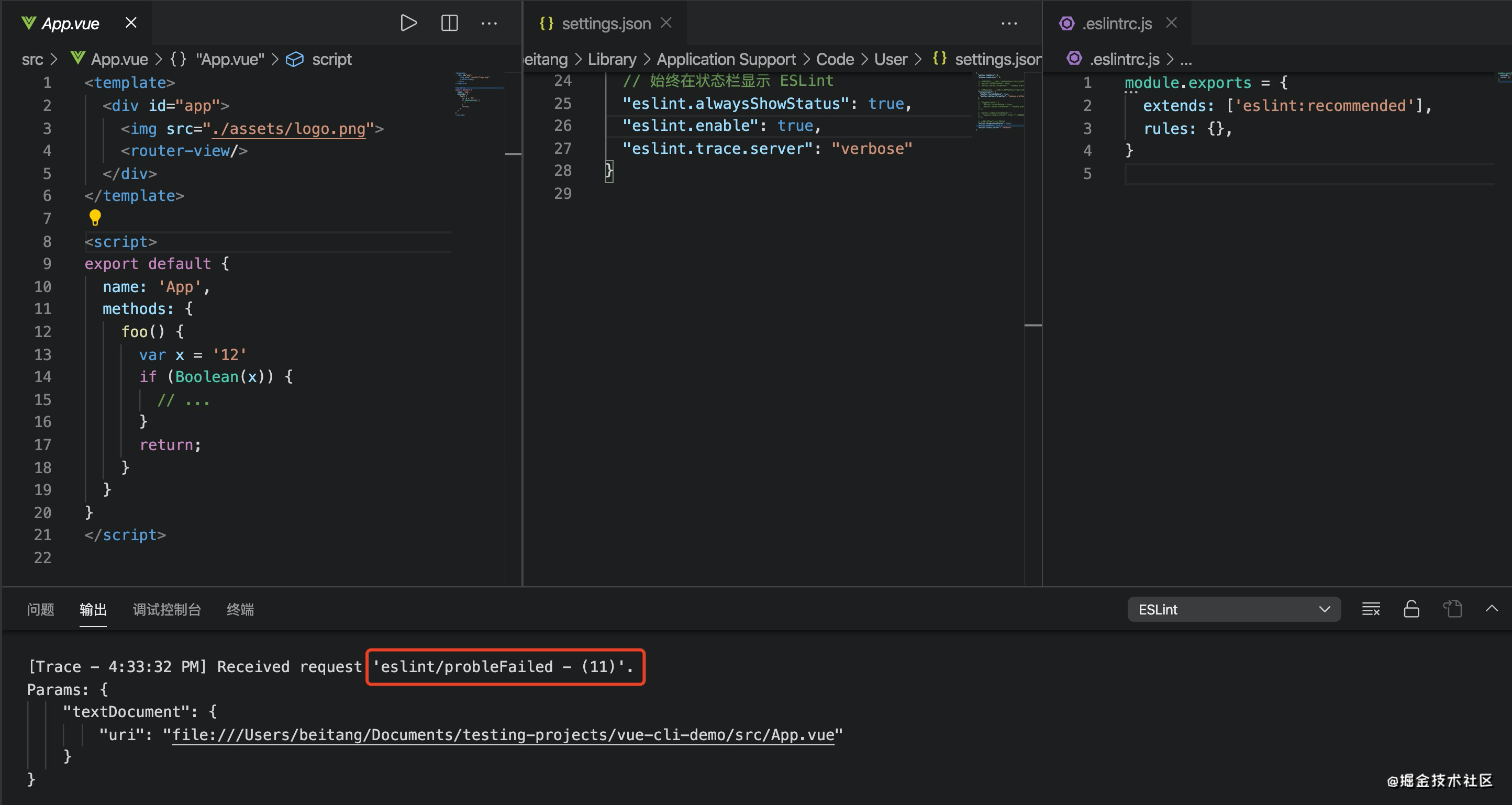Image resolution: width=1512 pixels, height=805 pixels.
Task: Open the 问题 (Problems) panel tab
Action: pos(40,609)
